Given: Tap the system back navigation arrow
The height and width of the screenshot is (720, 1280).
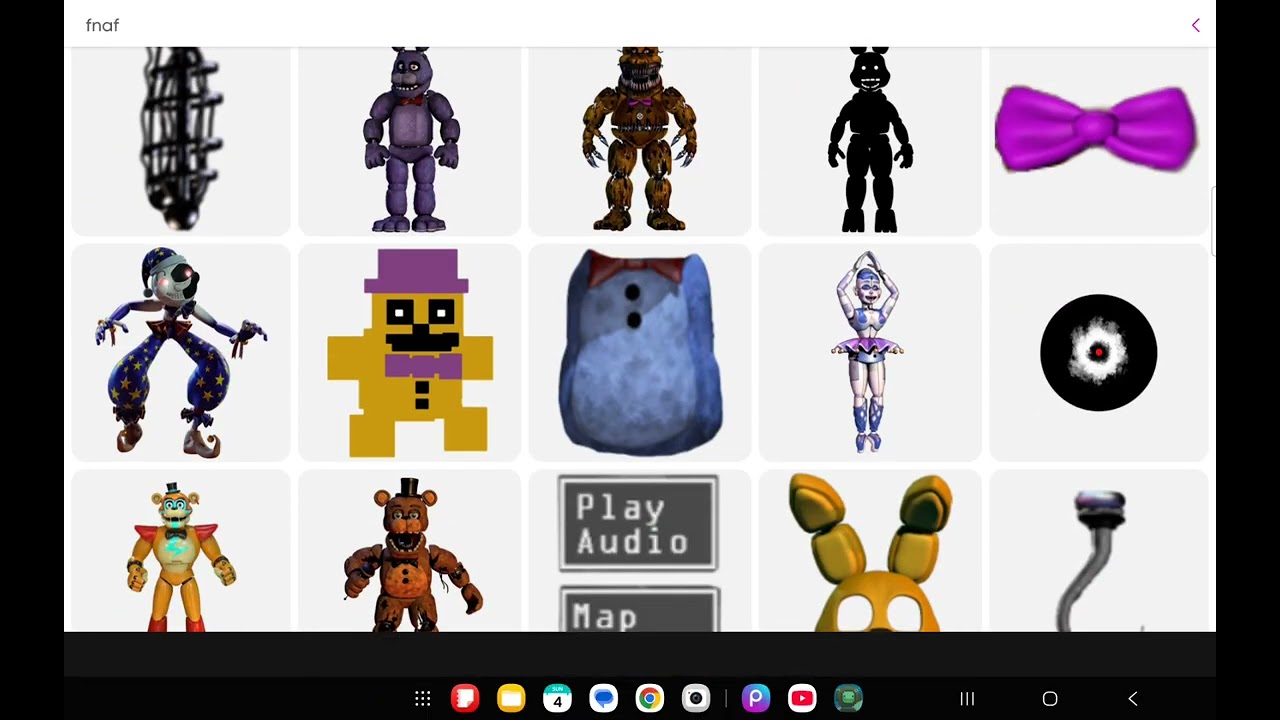Looking at the screenshot, I should point(1133,699).
